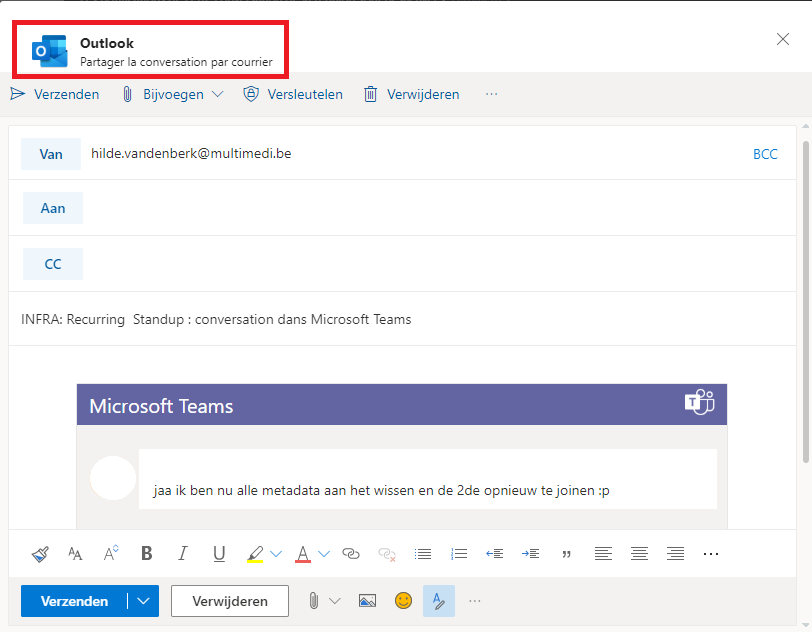Click the bottom Verwijderen button
This screenshot has height=632, width=812.
[x=230, y=601]
